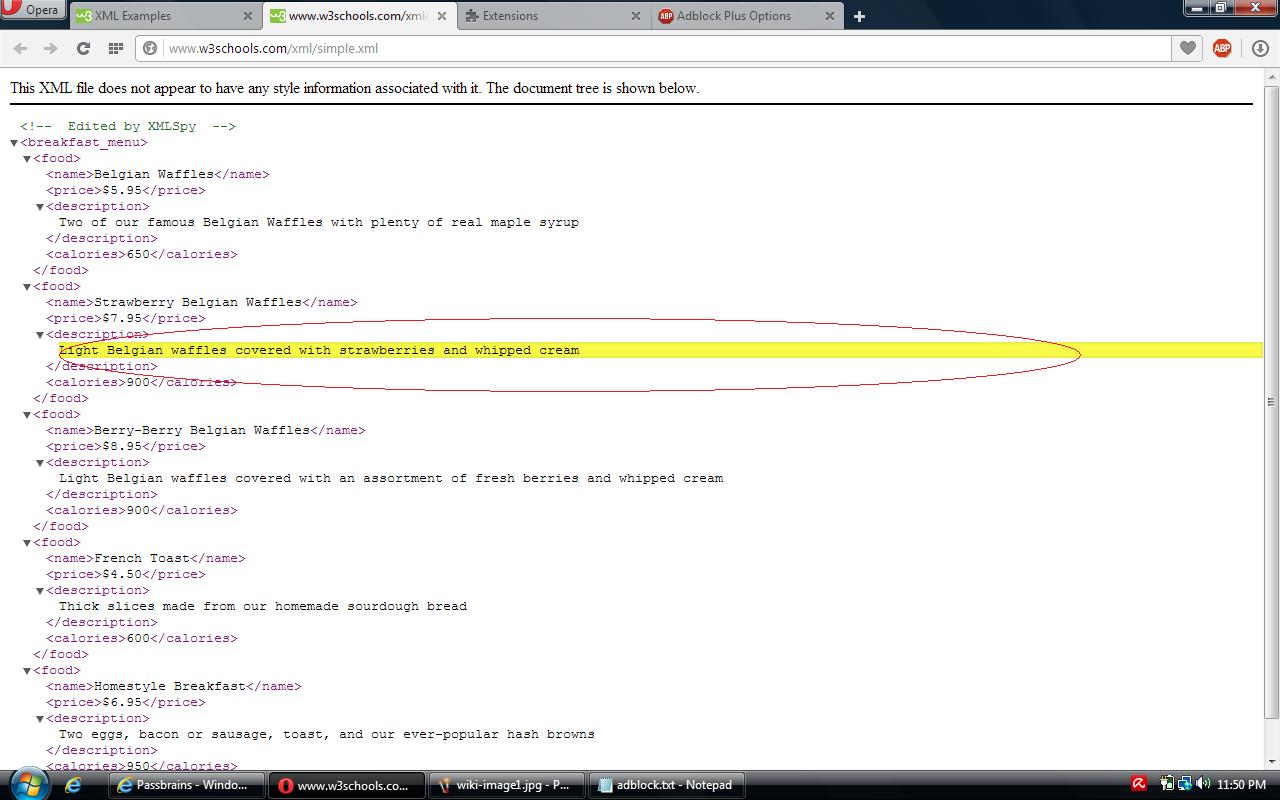Close the XML Examples tab

pyautogui.click(x=248, y=16)
